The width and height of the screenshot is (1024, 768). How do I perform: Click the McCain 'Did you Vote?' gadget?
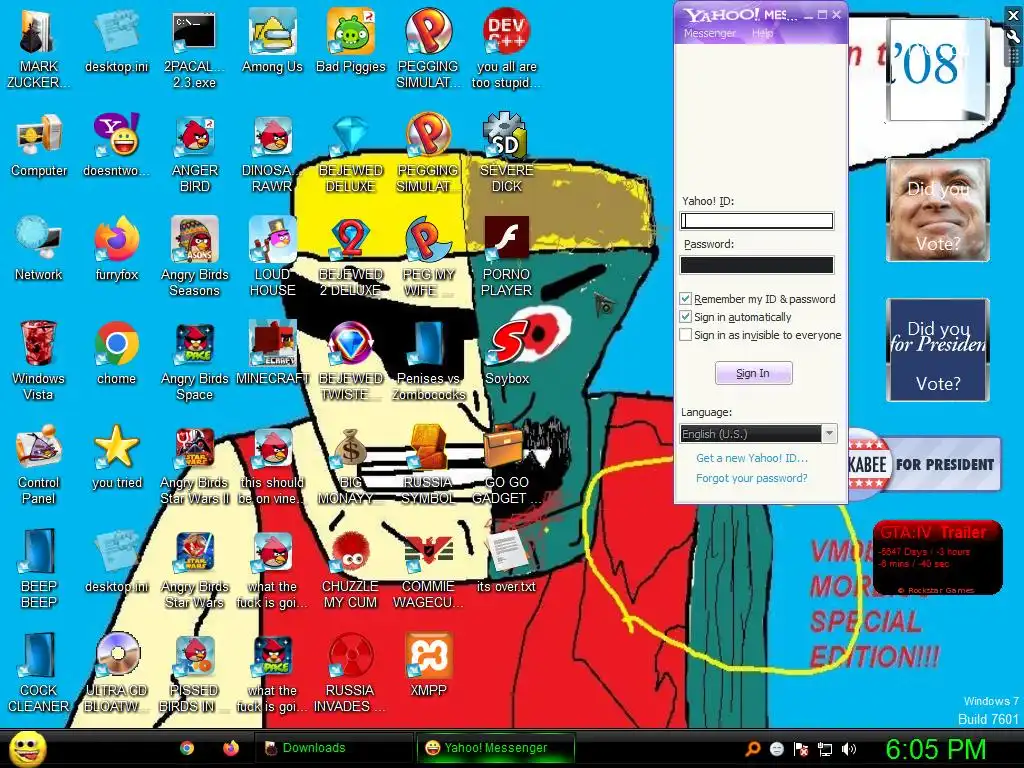click(x=938, y=210)
